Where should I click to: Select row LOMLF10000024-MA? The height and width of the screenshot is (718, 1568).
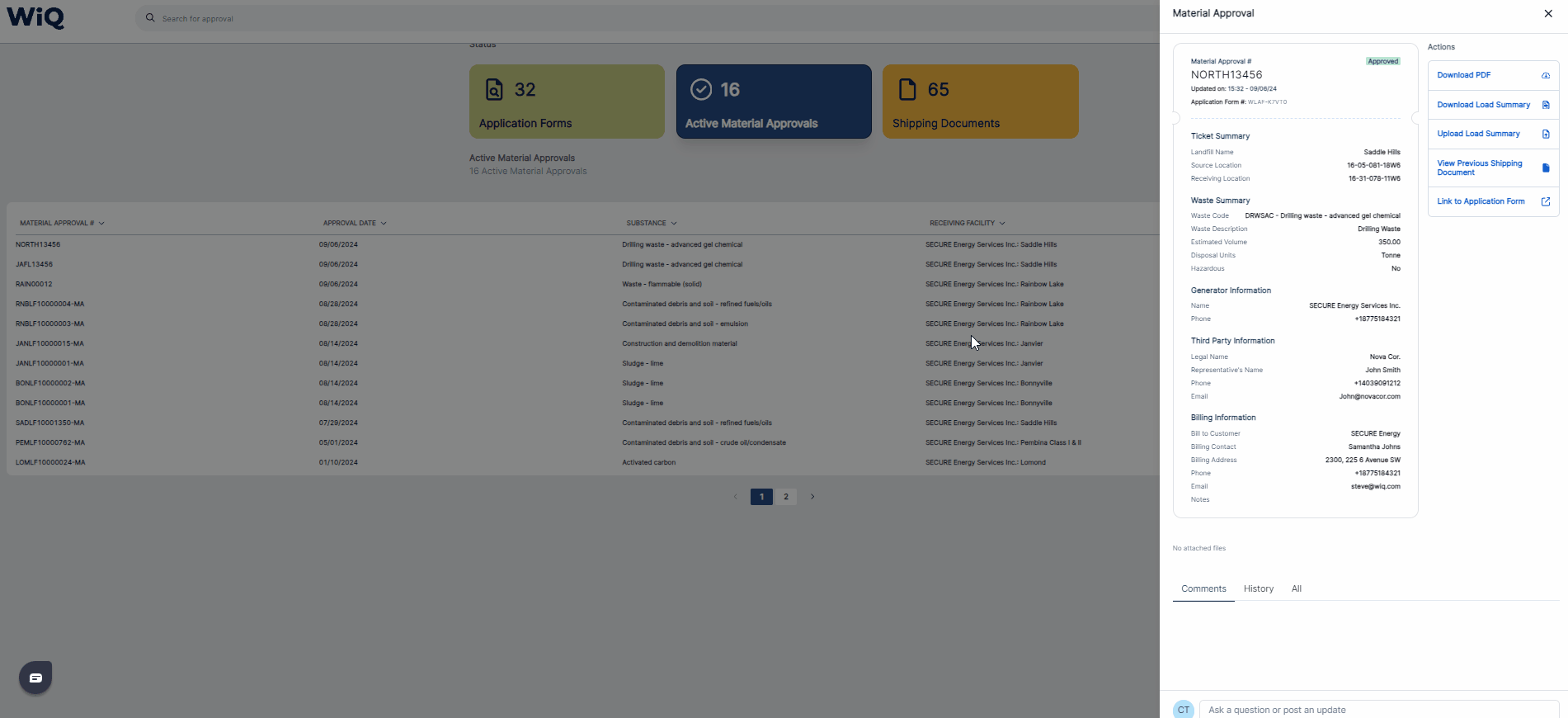tap(583, 462)
